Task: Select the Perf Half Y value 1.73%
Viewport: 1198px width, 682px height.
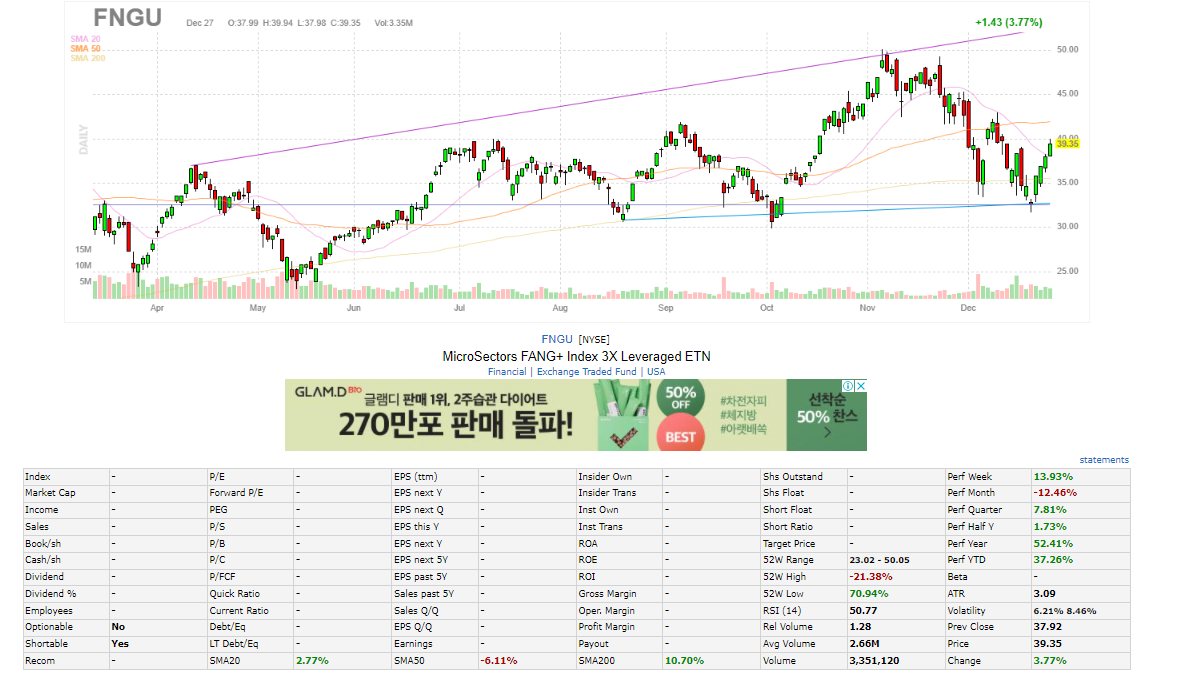Action: pyautogui.click(x=1050, y=527)
